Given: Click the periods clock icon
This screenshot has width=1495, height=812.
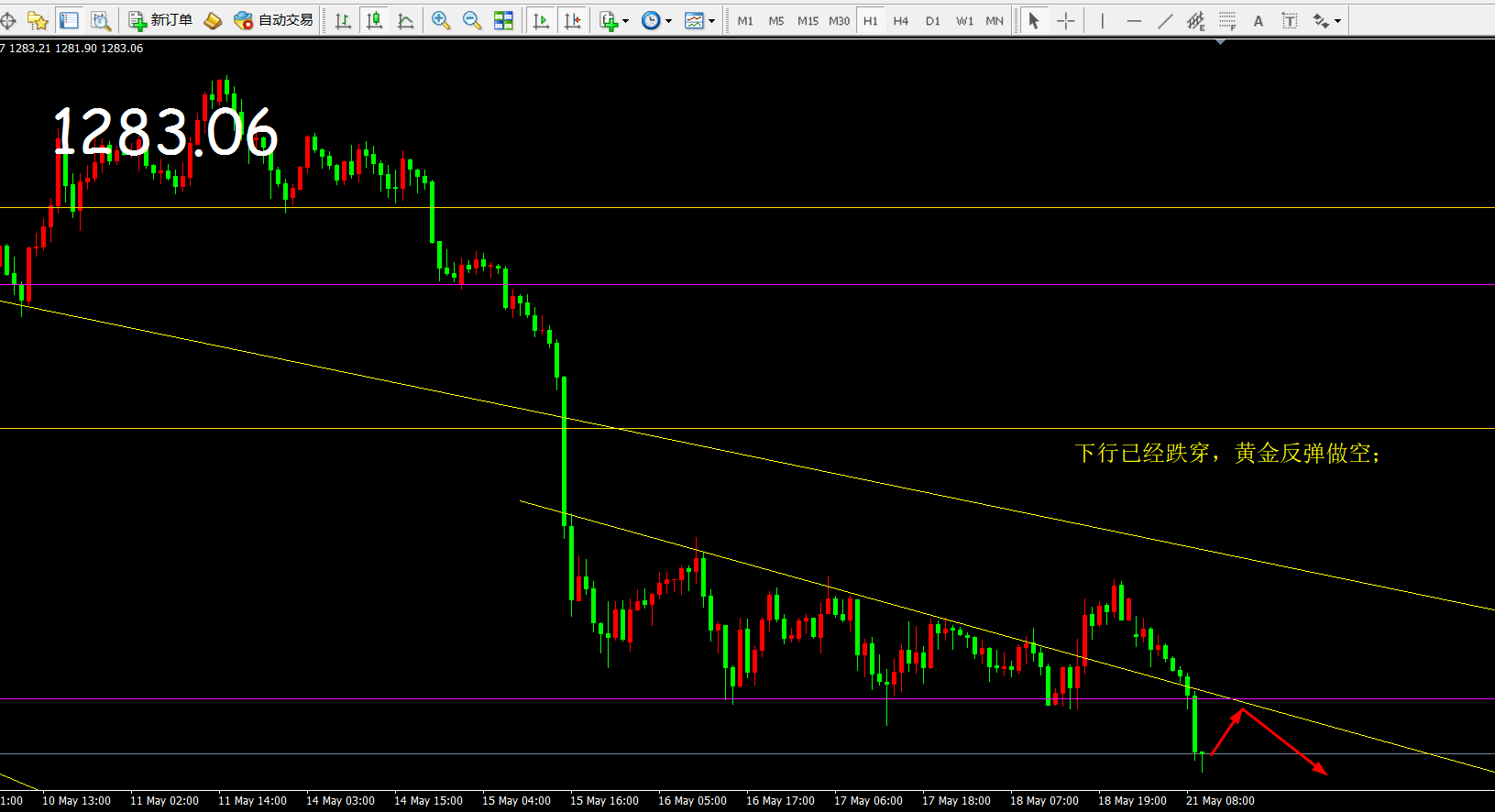Looking at the screenshot, I should point(651,20).
